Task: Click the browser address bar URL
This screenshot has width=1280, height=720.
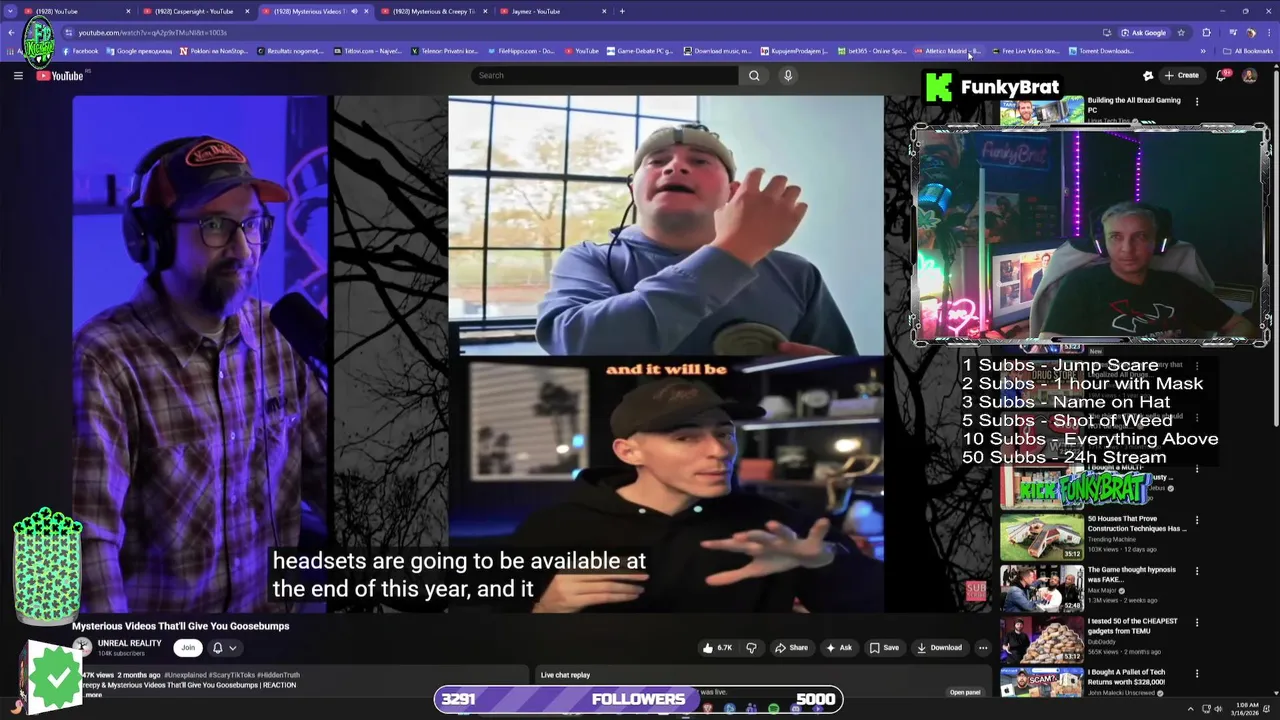Action: point(152,32)
